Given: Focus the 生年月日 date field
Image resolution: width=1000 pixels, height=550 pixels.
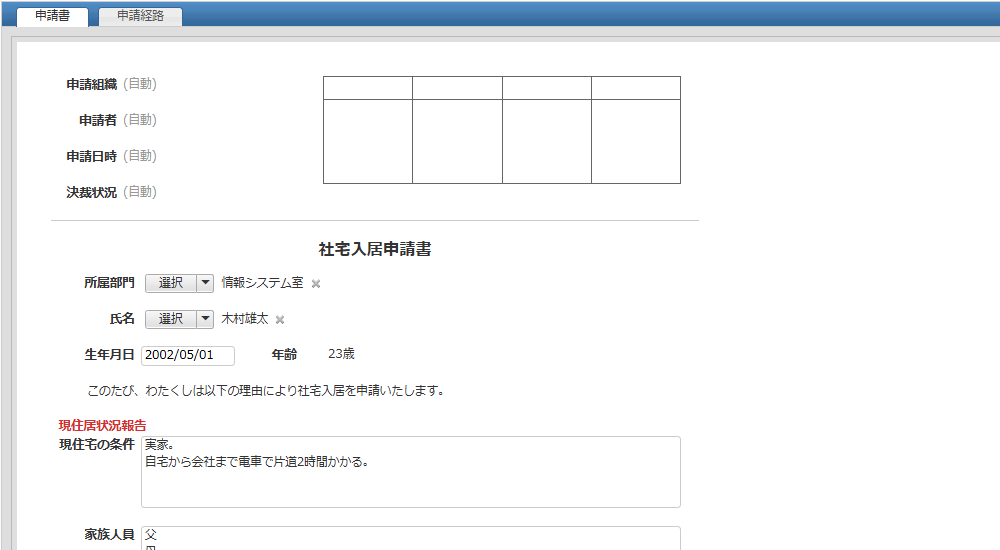Looking at the screenshot, I should coord(188,355).
